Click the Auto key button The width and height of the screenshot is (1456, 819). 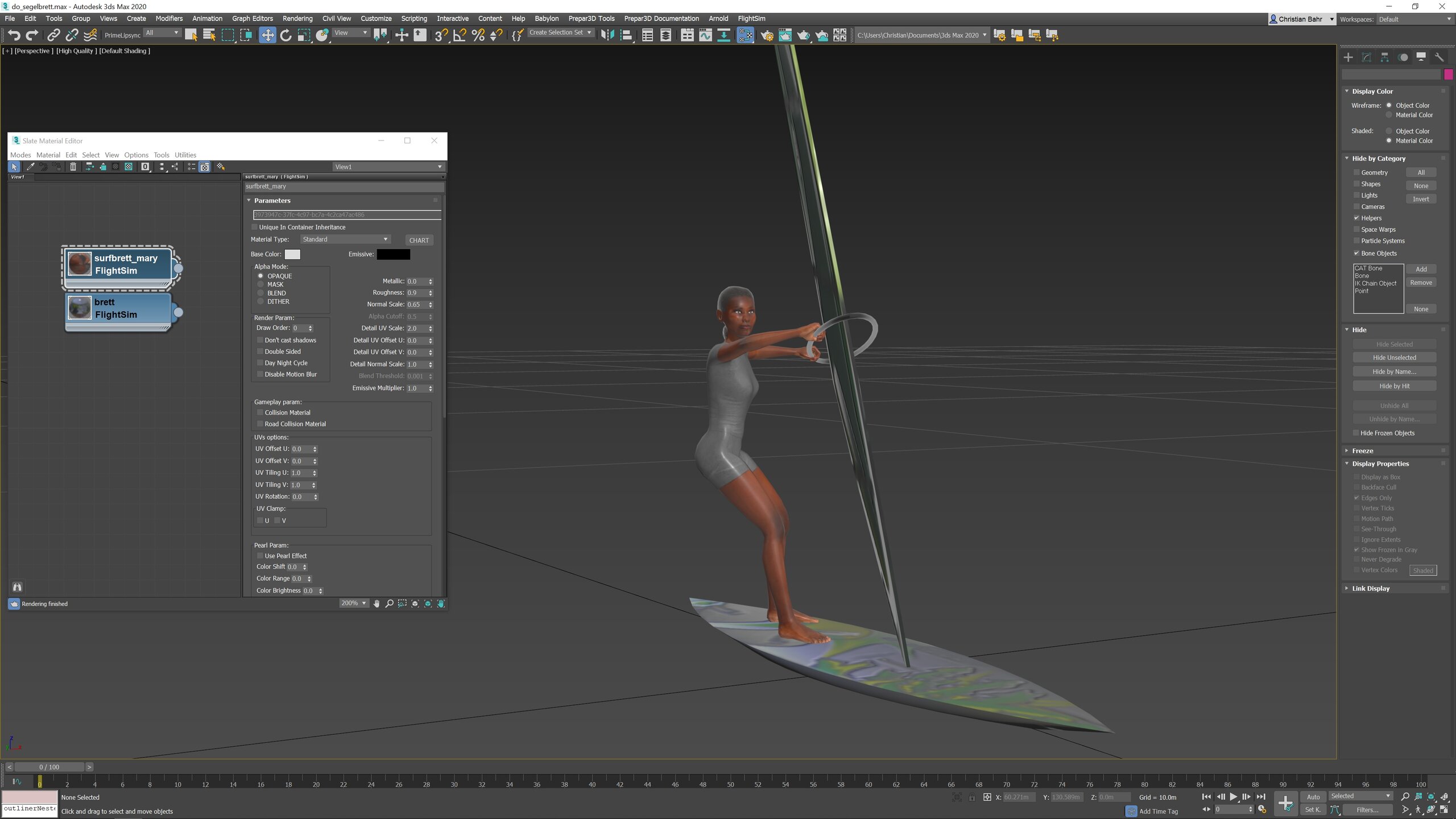(1313, 797)
